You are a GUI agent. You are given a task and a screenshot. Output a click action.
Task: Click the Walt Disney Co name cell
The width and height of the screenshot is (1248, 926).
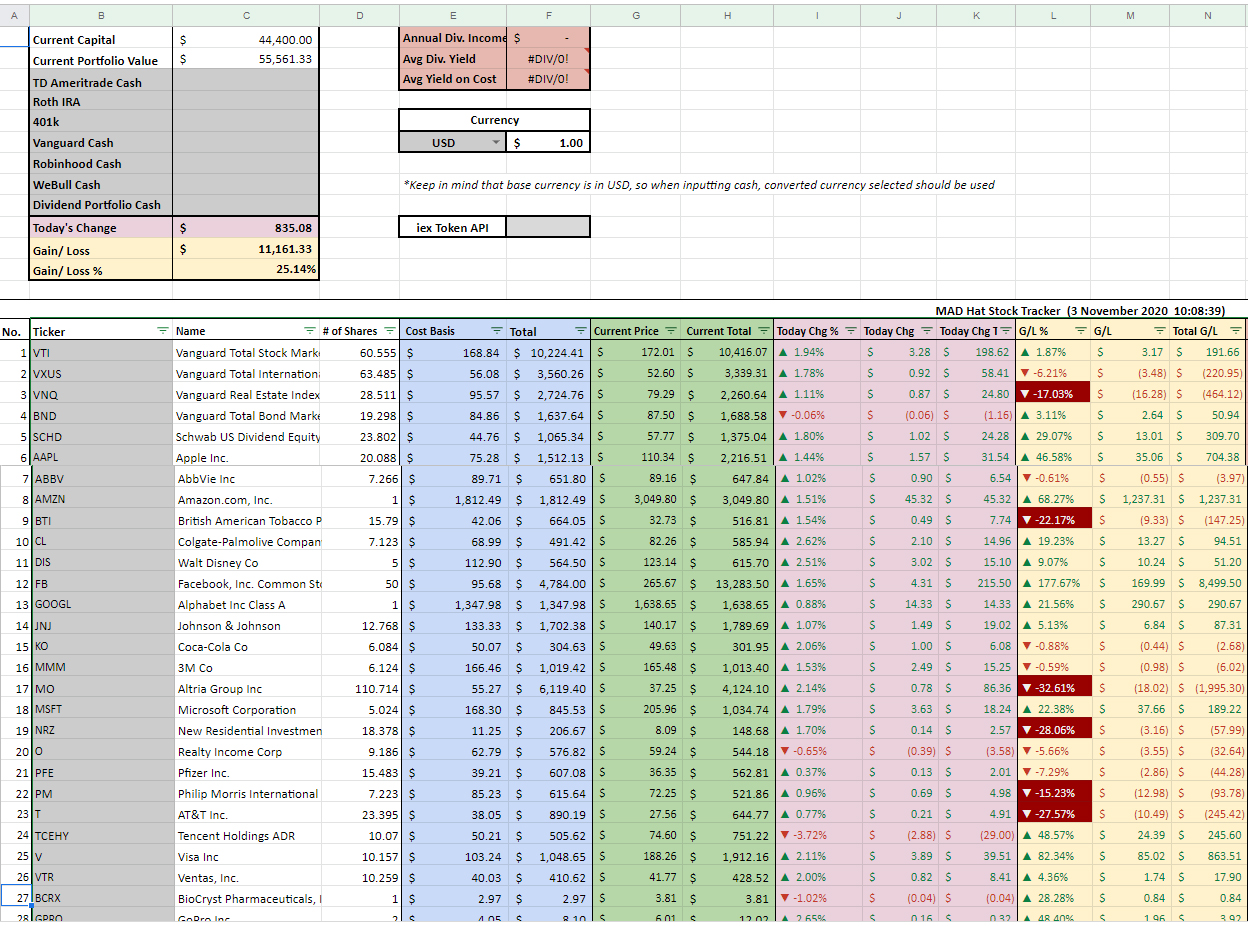point(246,562)
